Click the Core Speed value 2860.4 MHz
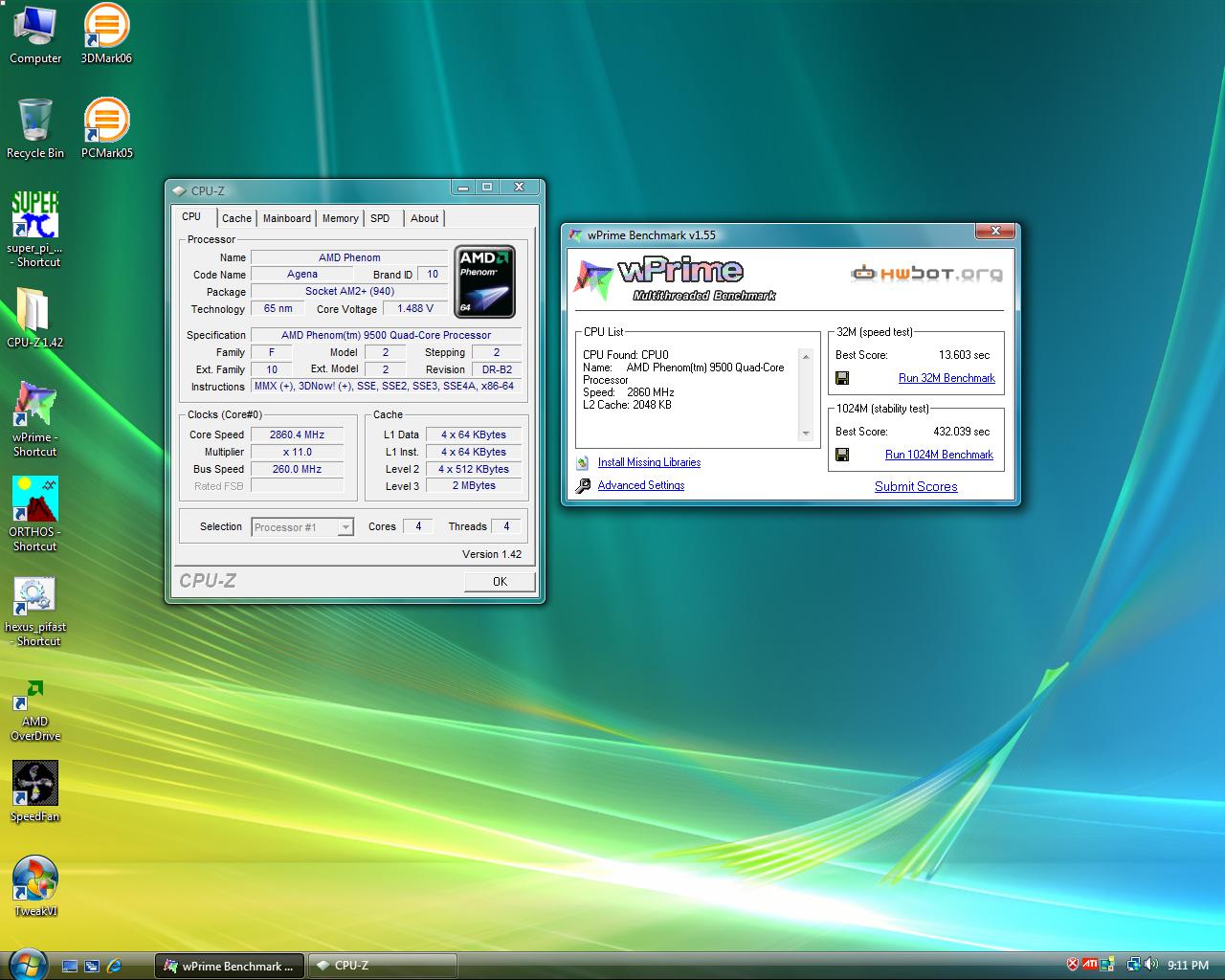Viewport: 1225px width, 980px height. click(297, 434)
